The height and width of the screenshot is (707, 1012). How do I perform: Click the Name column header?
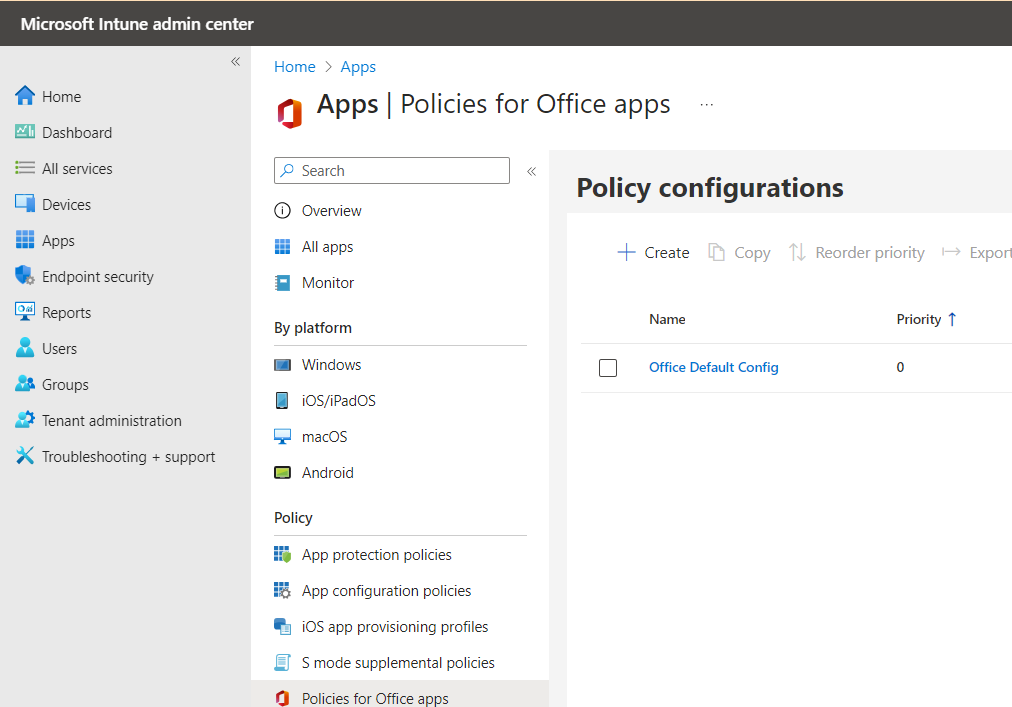pos(667,319)
